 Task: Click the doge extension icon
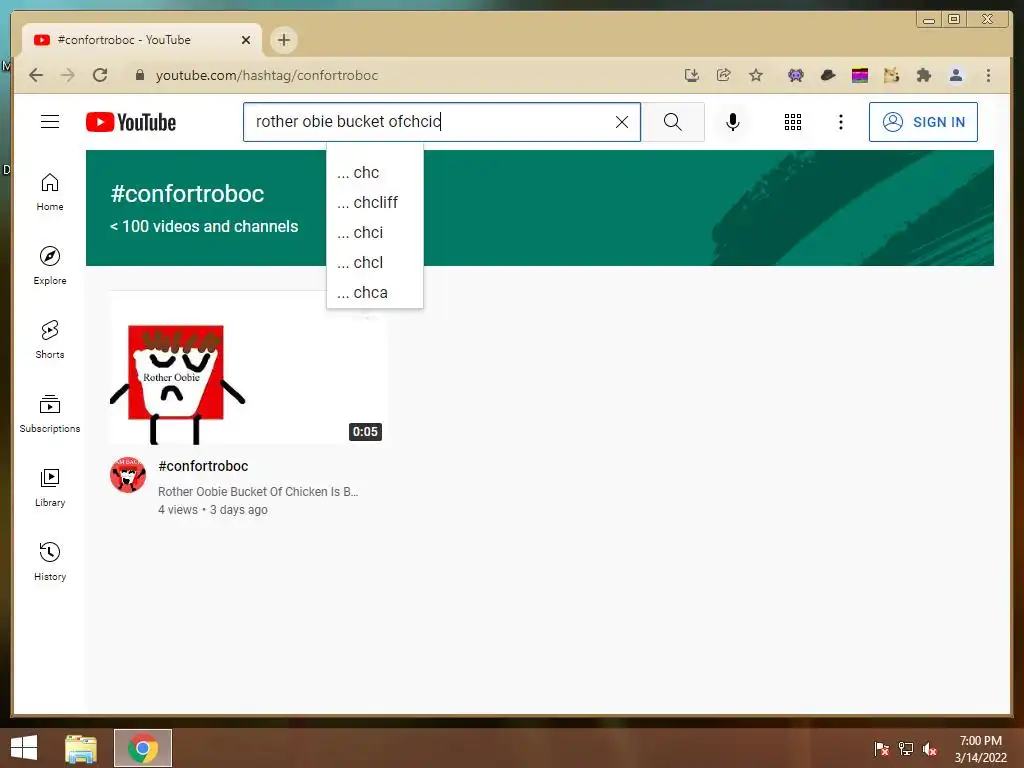(x=891, y=75)
